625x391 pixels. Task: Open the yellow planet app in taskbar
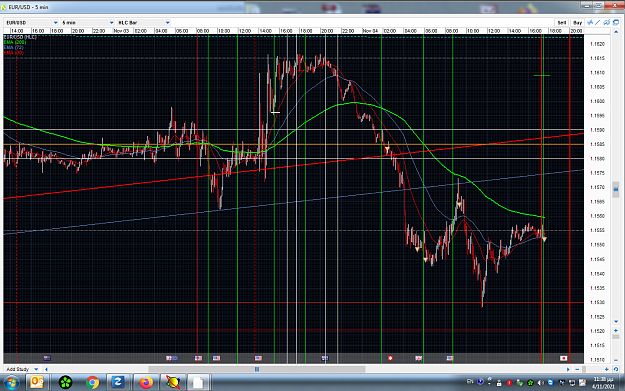point(173,383)
